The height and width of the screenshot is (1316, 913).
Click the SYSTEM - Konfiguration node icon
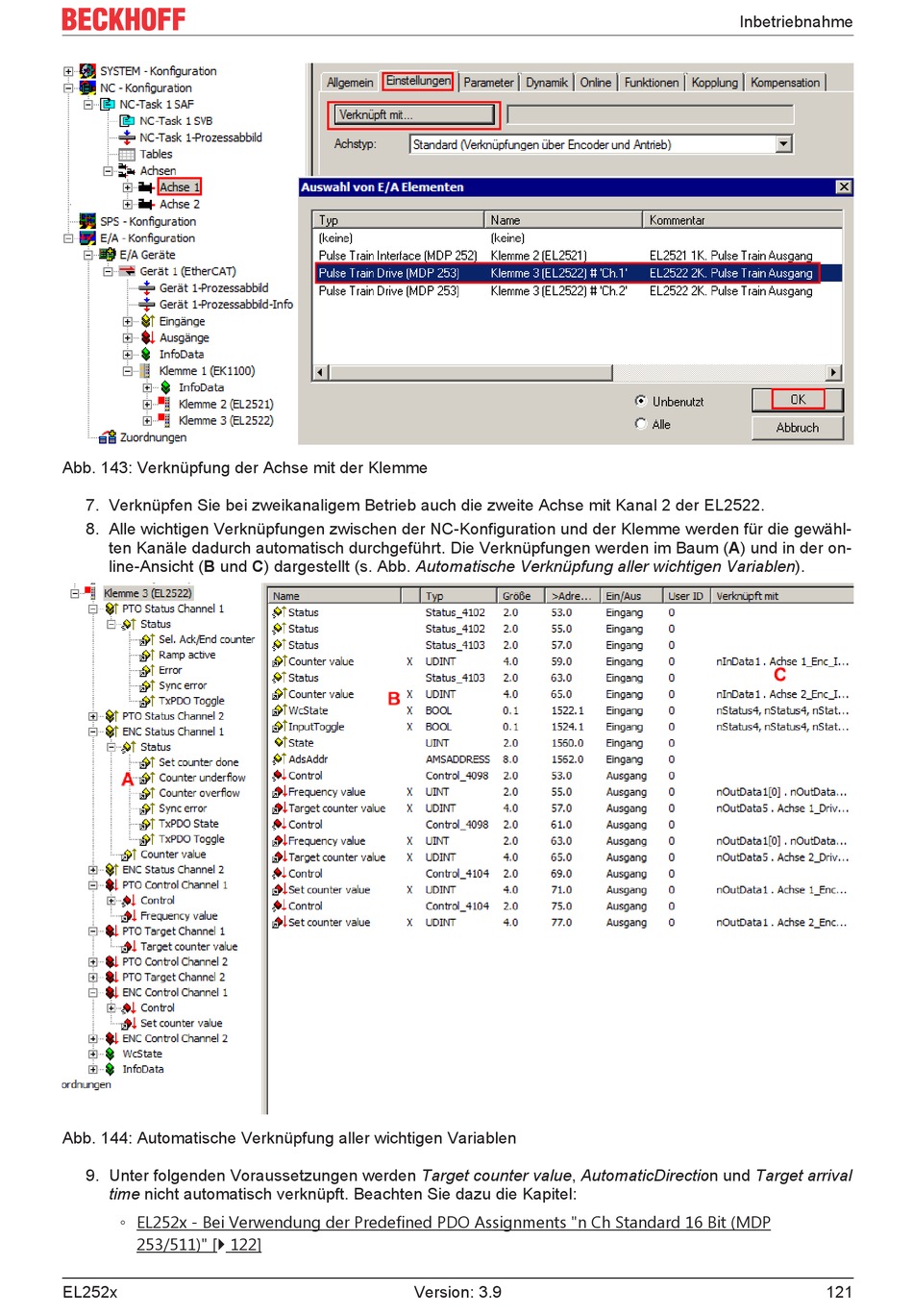tap(87, 71)
